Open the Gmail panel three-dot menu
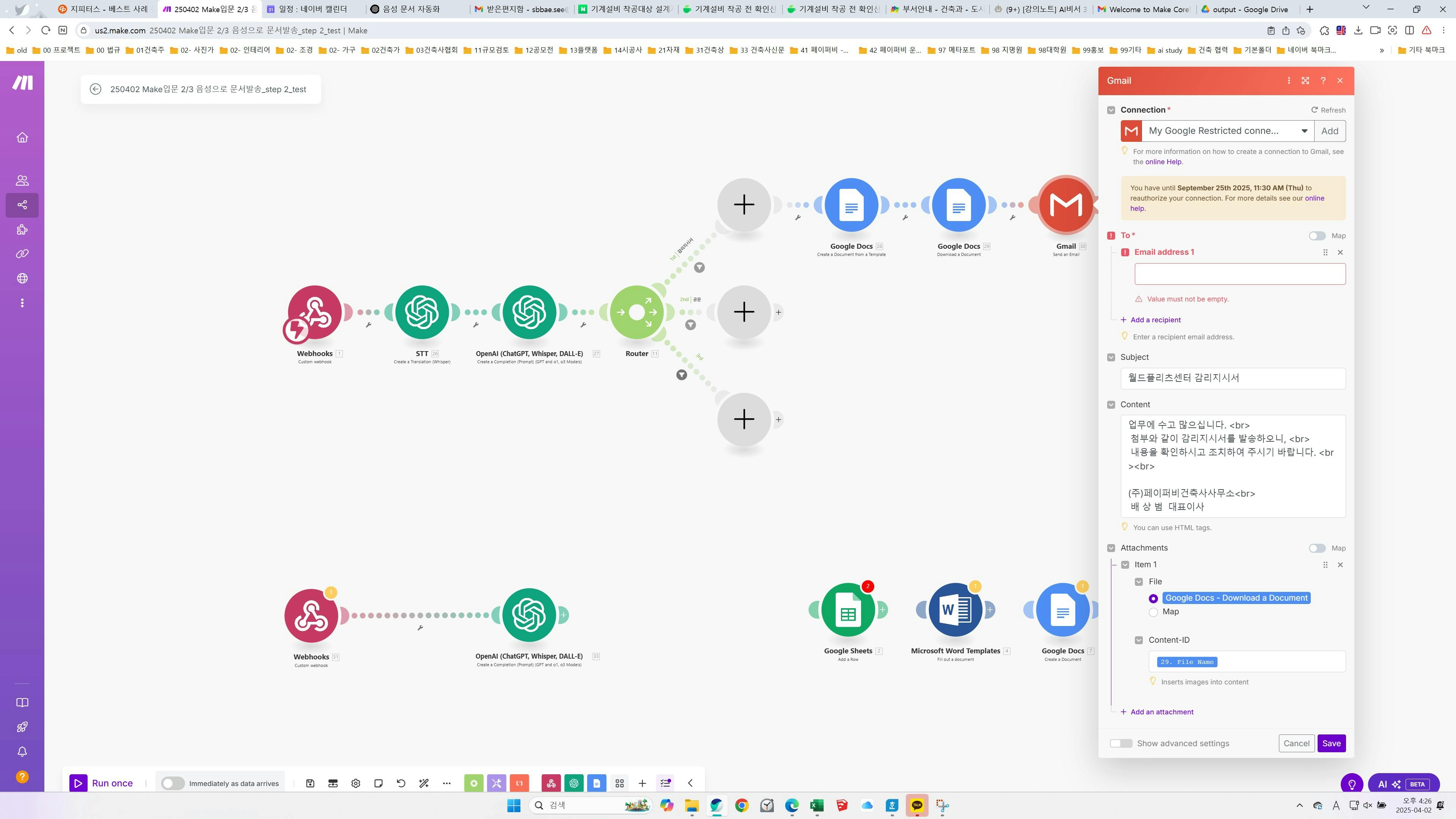 [x=1289, y=81]
